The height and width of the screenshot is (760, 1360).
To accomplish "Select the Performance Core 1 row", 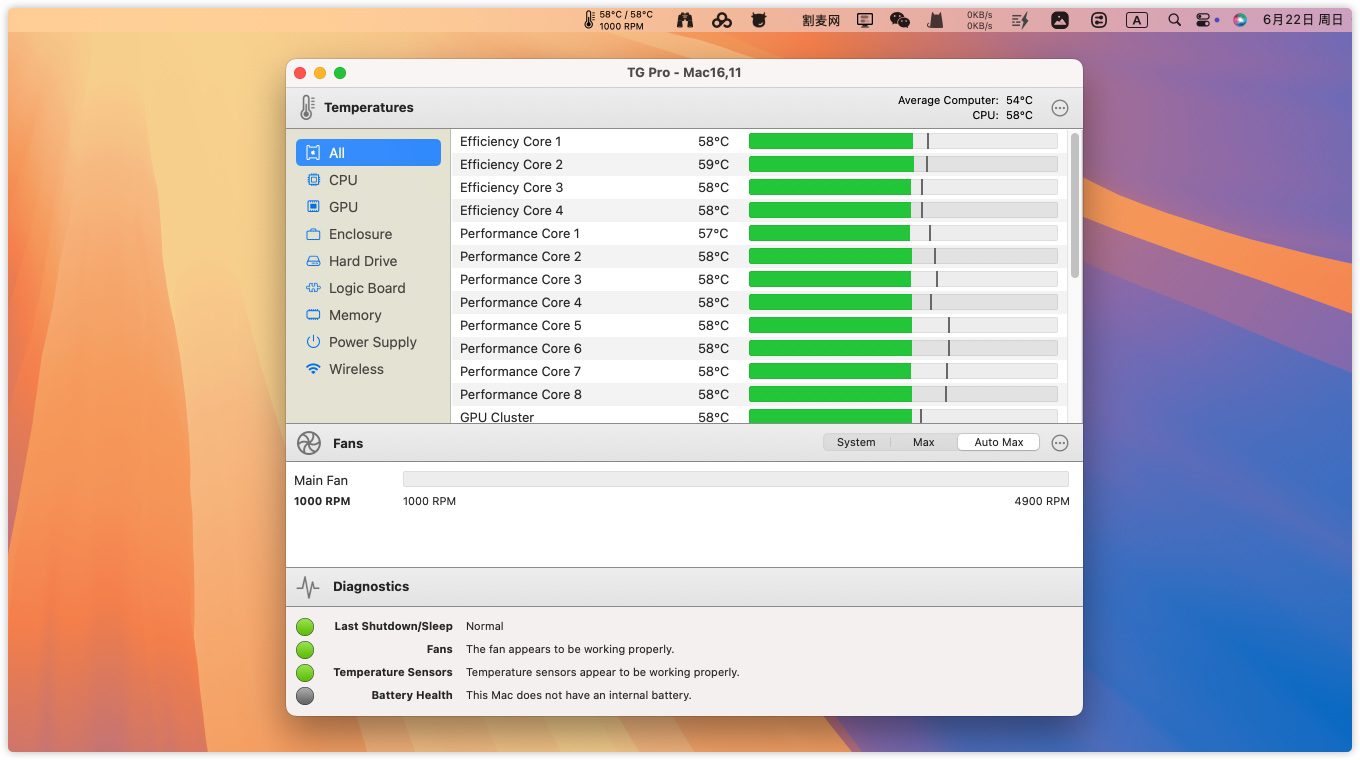I will [759, 233].
